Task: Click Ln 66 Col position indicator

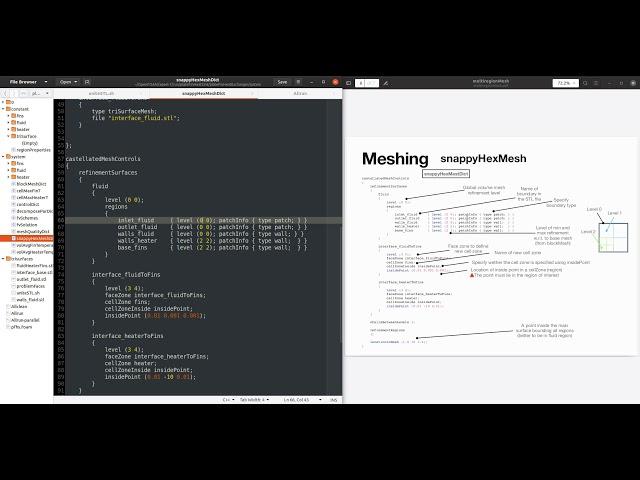Action: [x=296, y=400]
